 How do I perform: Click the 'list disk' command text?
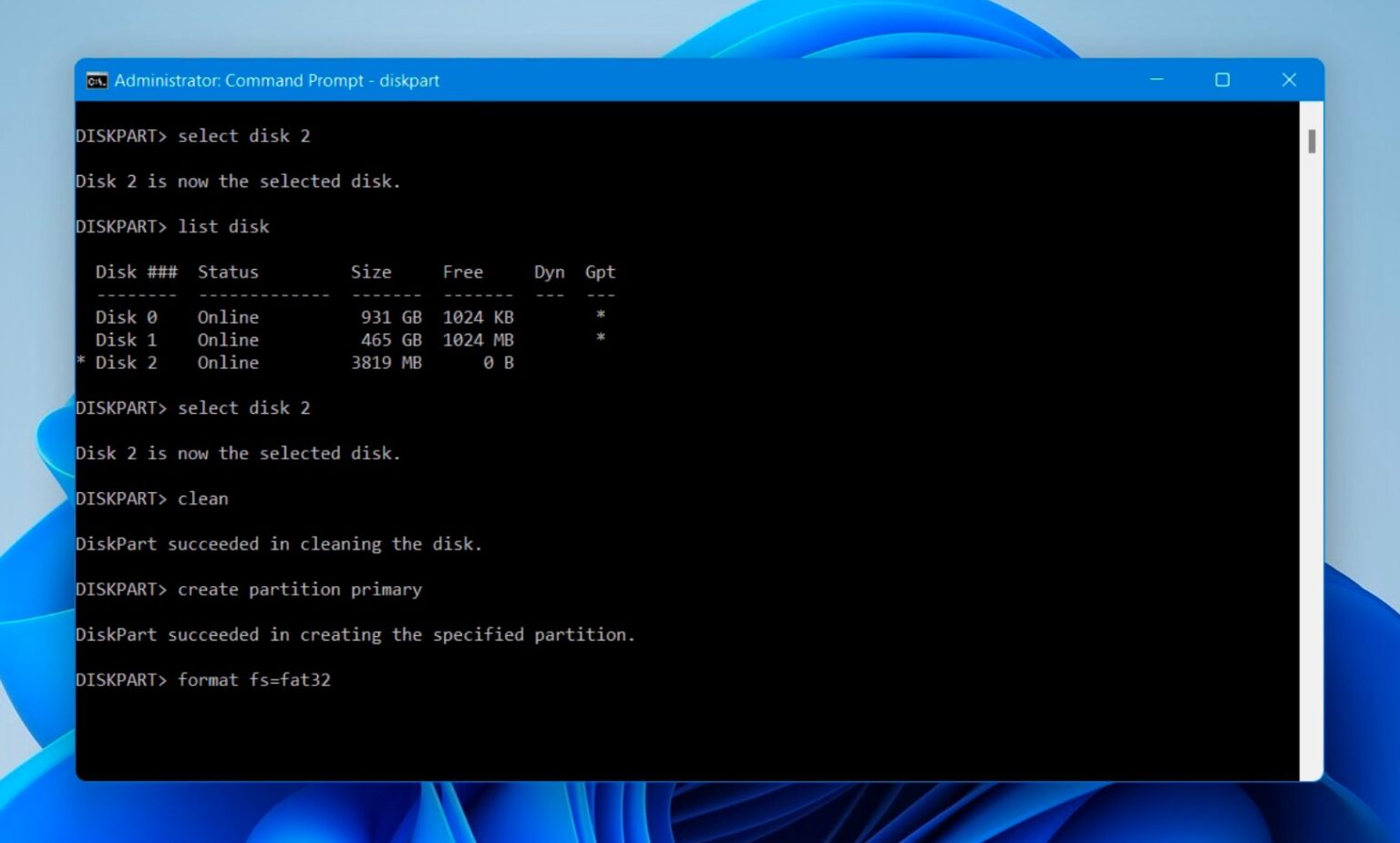coord(223,227)
